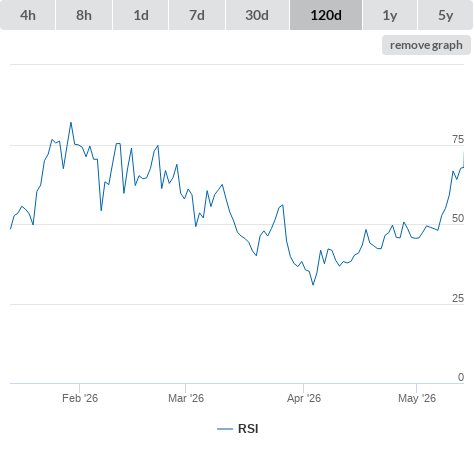This screenshot has width=474, height=455.
Task: Choose the 1d range tab
Action: tap(141, 15)
